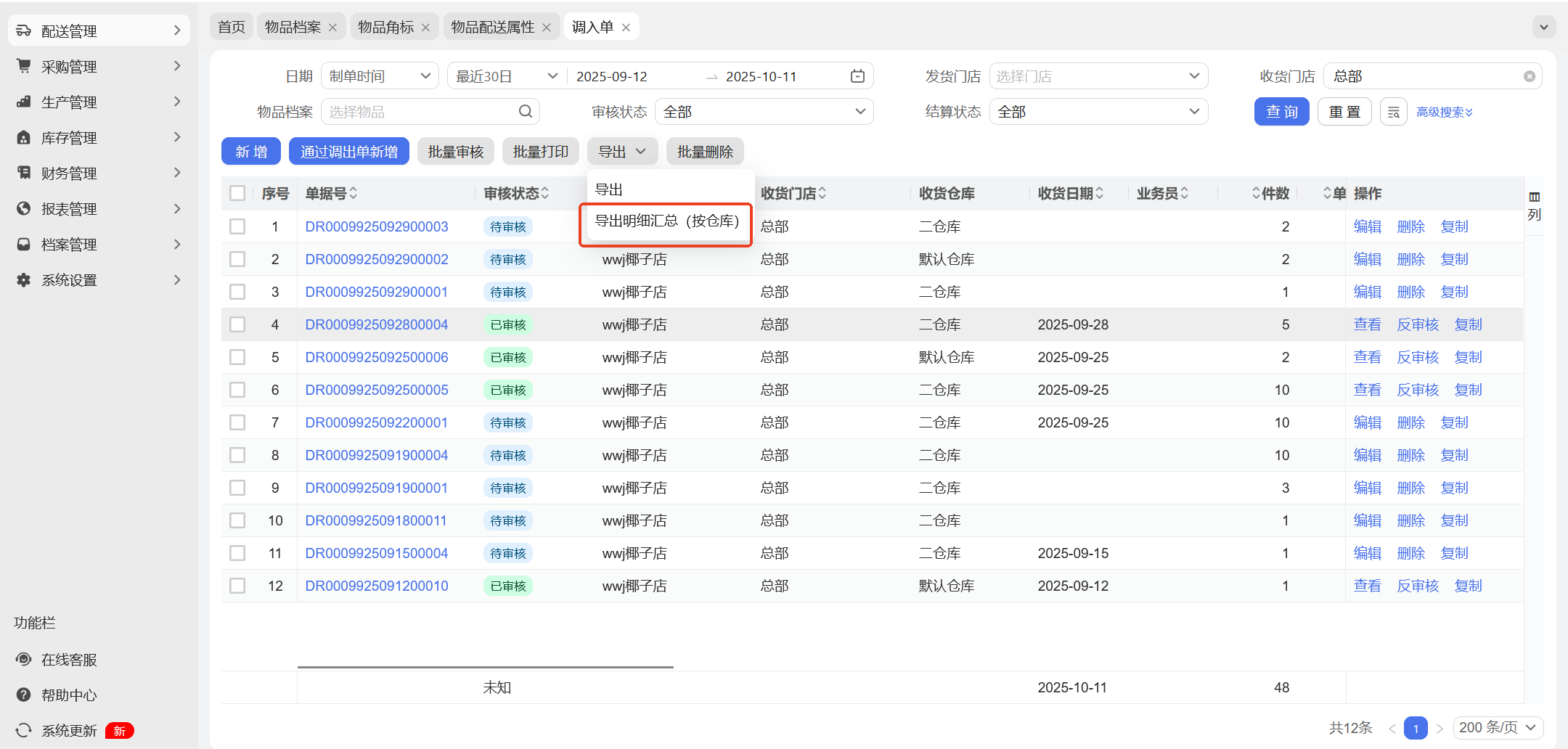Clear the 收货门店 field with the x icon
The width and height of the screenshot is (1568, 749).
[1529, 76]
